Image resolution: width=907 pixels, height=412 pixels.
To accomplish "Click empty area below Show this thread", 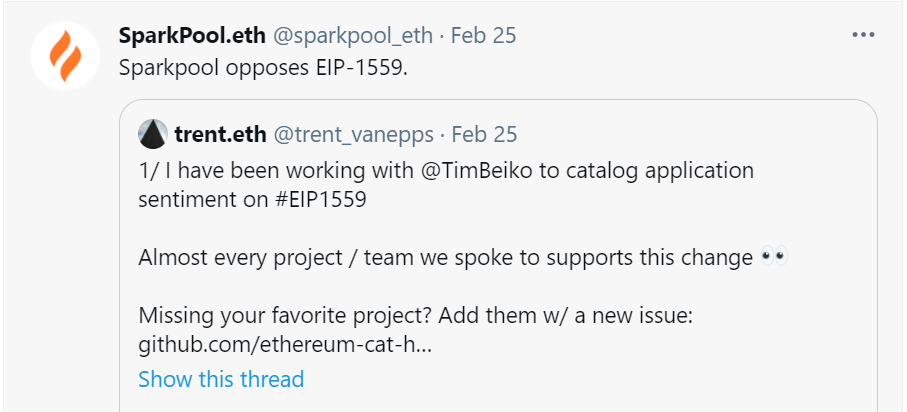I will (497, 403).
